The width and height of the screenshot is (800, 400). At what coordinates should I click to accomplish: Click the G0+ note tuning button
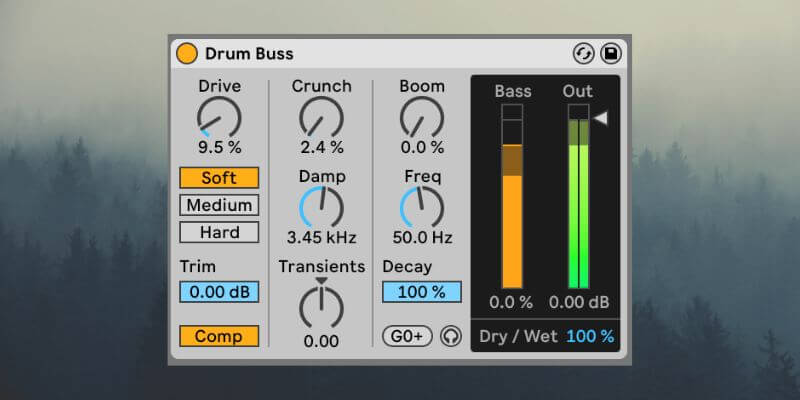(x=407, y=336)
